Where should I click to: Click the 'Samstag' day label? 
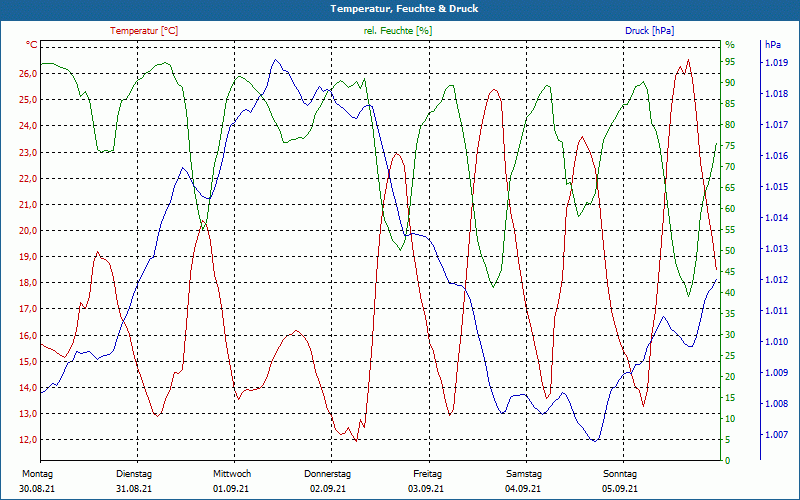pyautogui.click(x=524, y=474)
